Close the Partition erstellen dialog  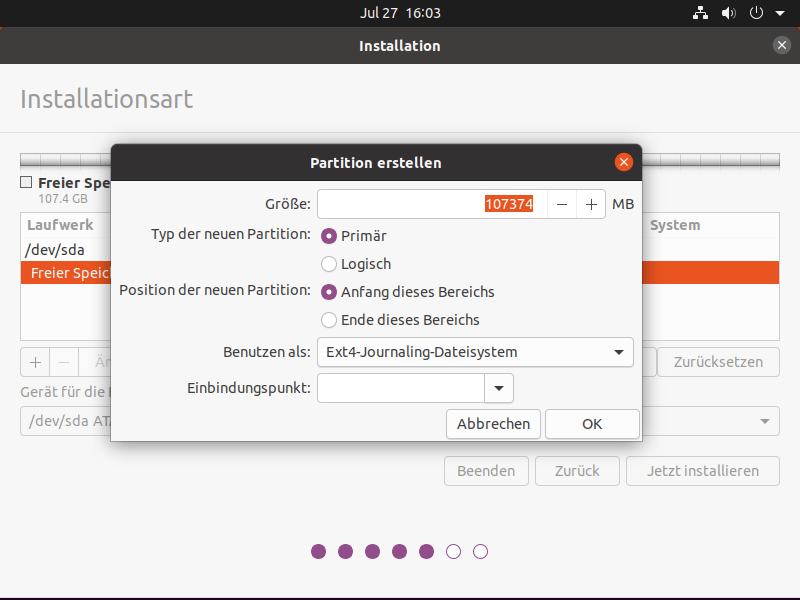pyautogui.click(x=624, y=162)
